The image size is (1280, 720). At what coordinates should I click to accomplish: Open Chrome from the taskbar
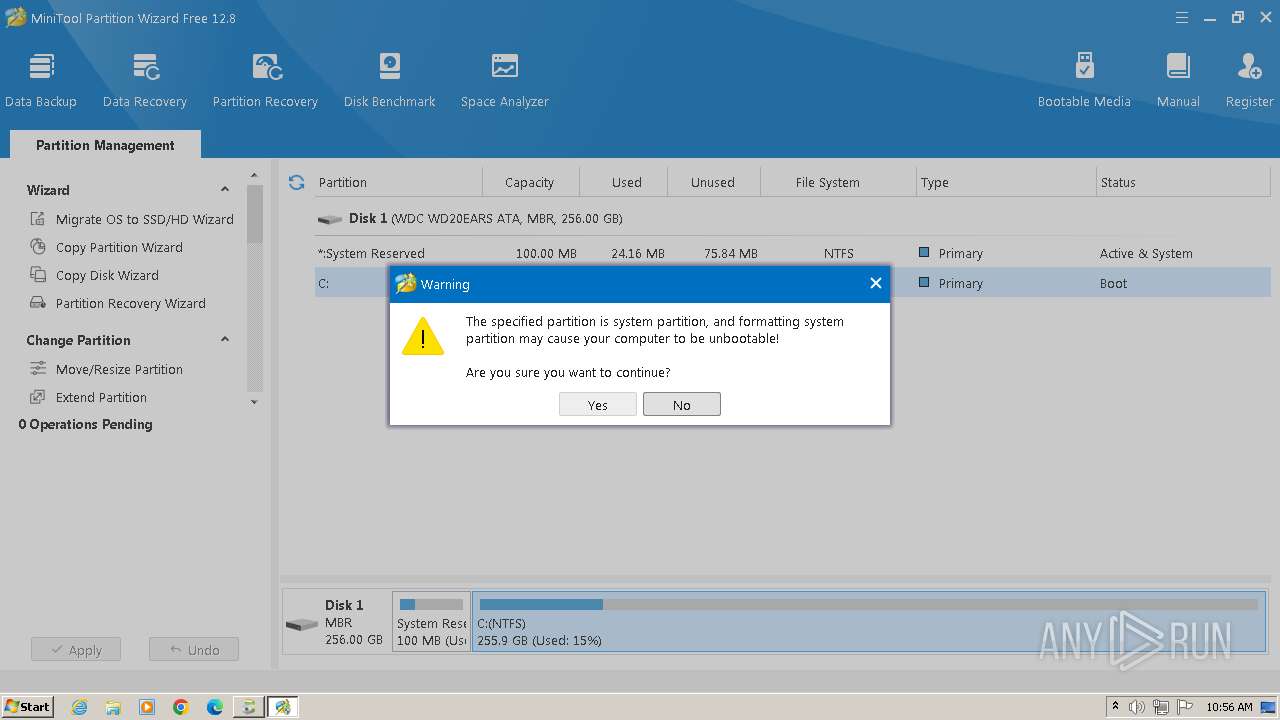coord(181,707)
